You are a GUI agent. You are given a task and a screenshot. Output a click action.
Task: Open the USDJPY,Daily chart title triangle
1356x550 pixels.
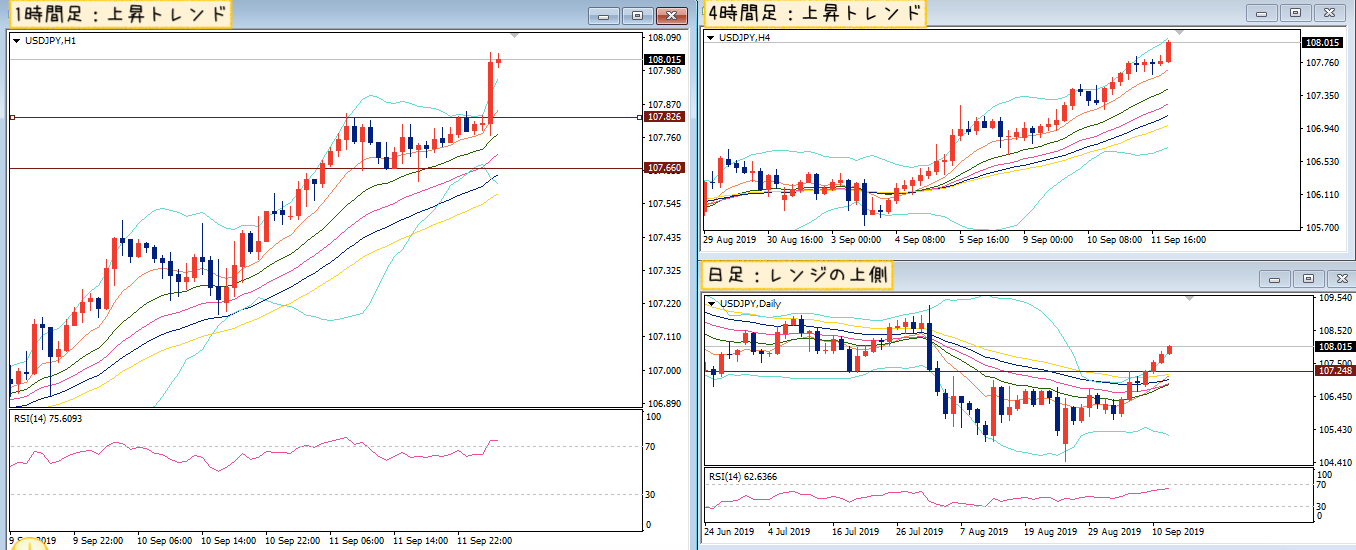712,303
